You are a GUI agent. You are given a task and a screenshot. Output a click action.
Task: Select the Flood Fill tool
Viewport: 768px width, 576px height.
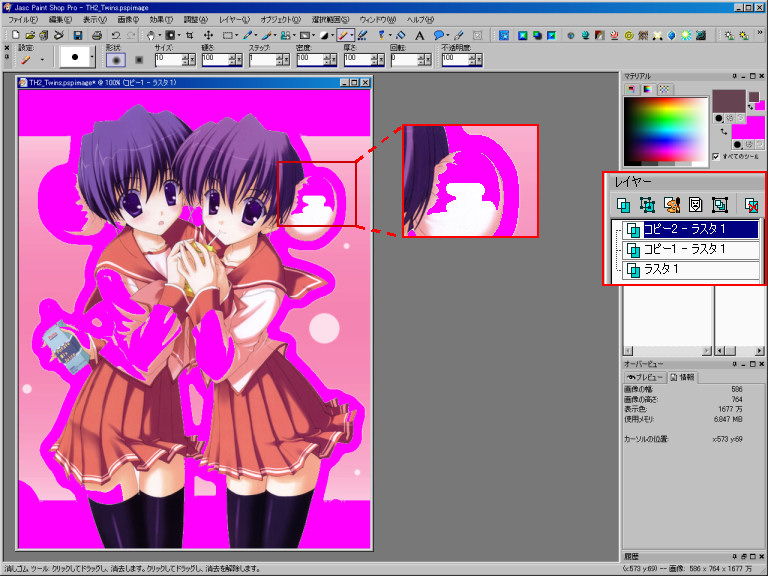point(401,35)
